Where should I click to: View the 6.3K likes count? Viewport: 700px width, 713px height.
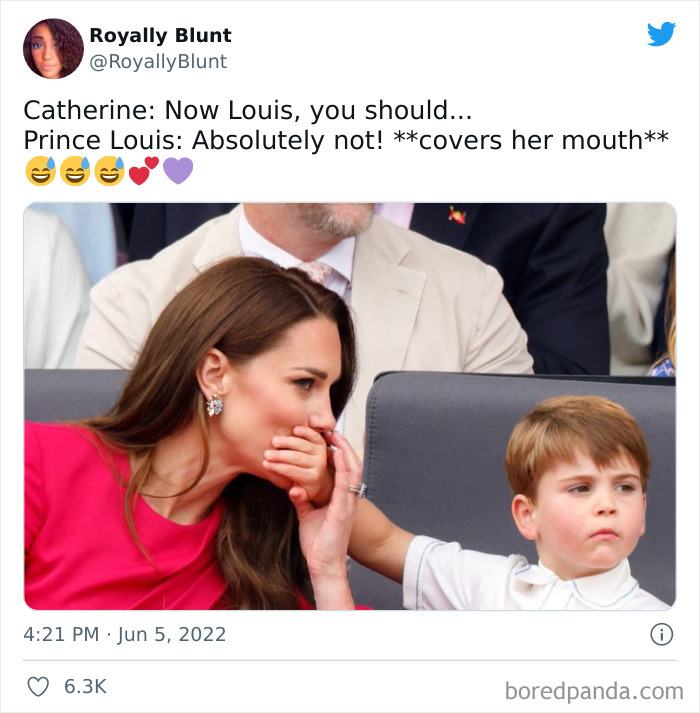(x=86, y=686)
